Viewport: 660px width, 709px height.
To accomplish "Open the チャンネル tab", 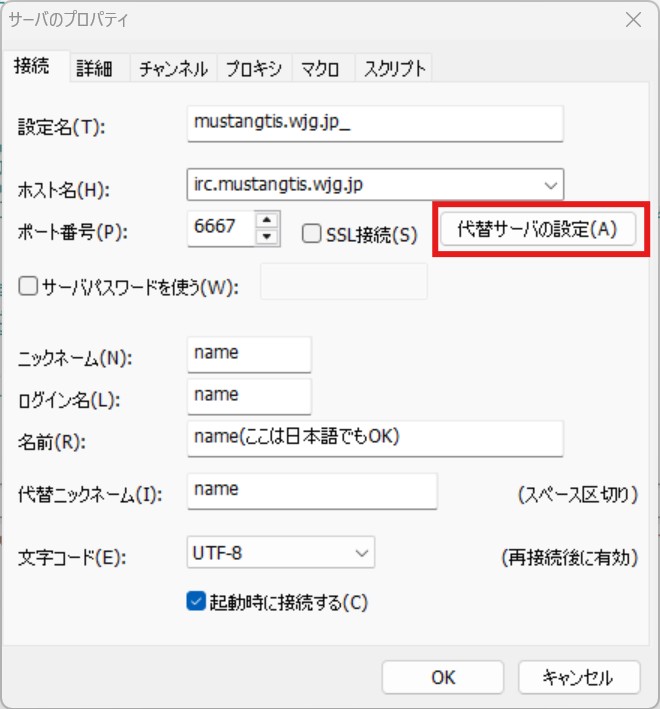I will point(174,68).
